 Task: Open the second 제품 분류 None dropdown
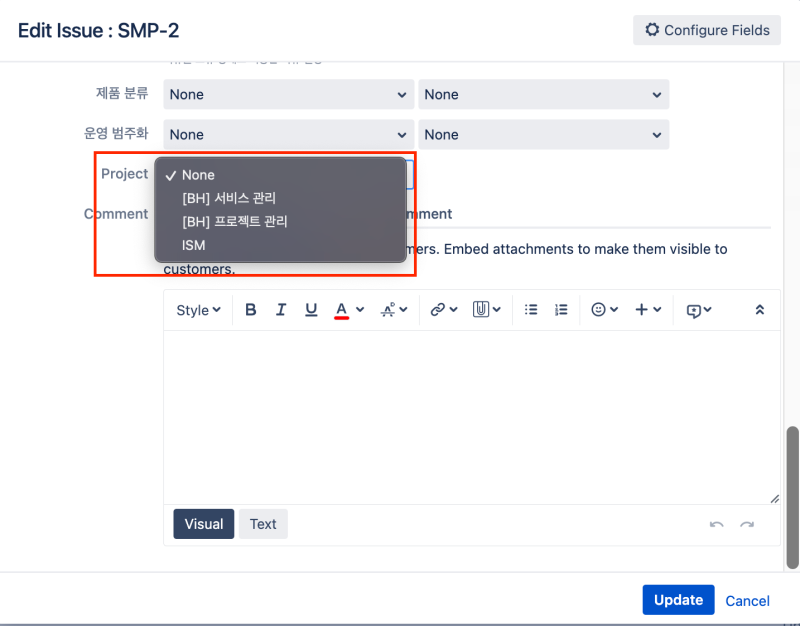543,94
